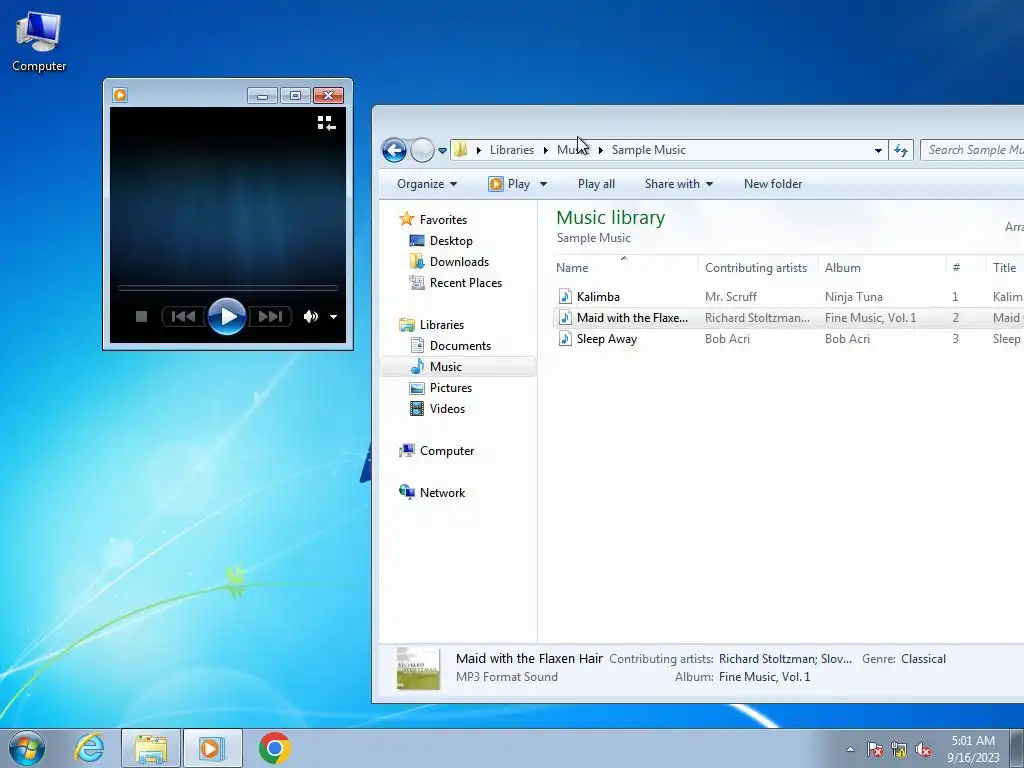Select Maid with the Flaxen Hair file

632,318
